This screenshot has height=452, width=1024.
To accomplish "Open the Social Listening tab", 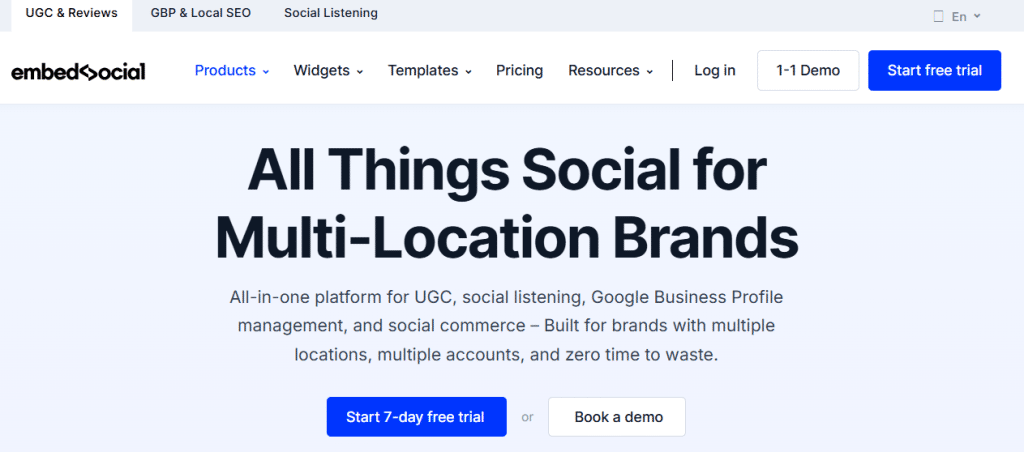I will point(331,14).
